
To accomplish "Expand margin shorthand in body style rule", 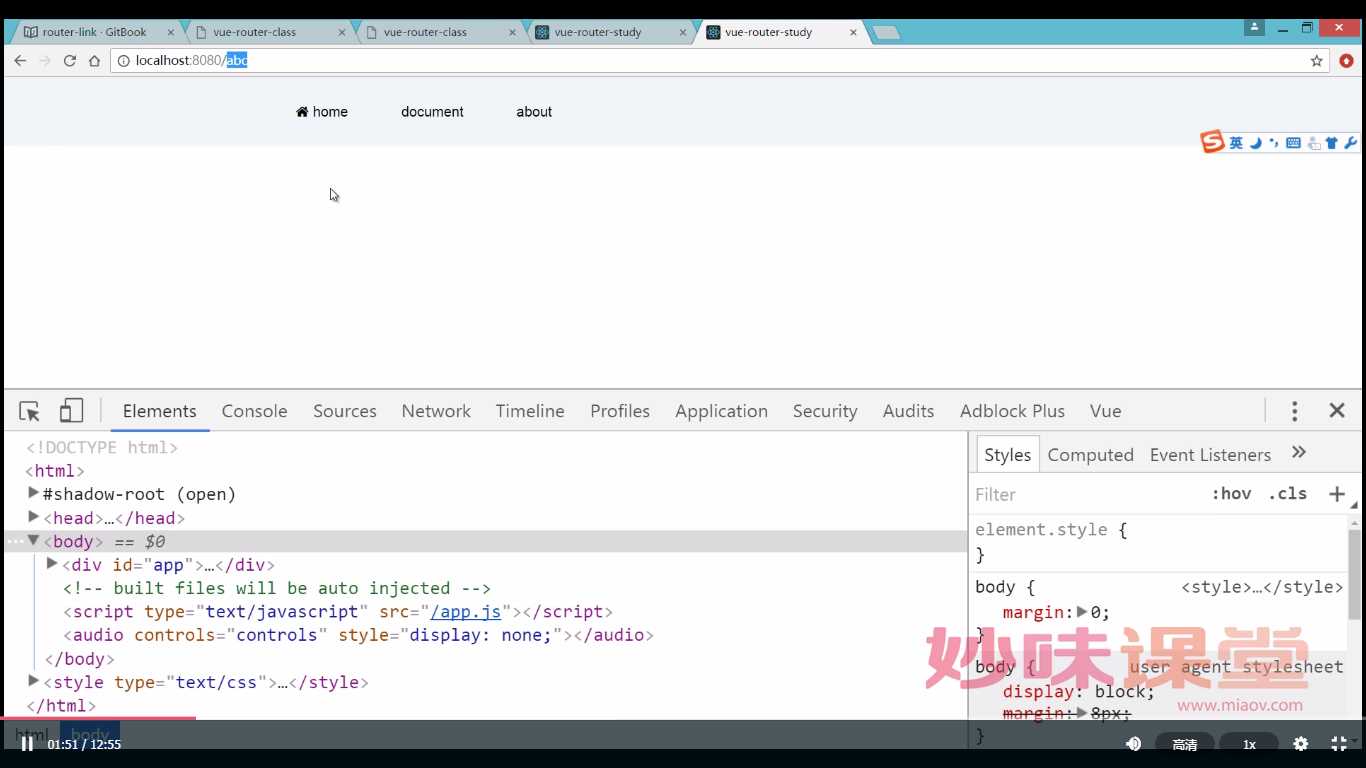I will click(x=1082, y=612).
